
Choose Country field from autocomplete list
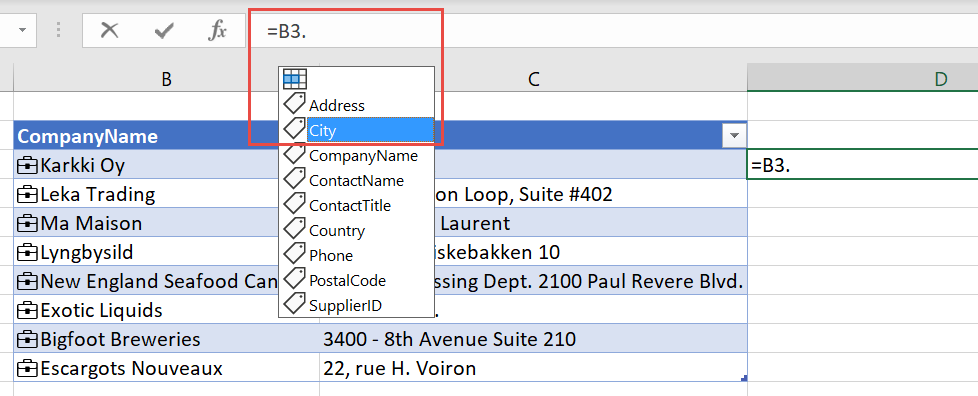[x=357, y=230]
